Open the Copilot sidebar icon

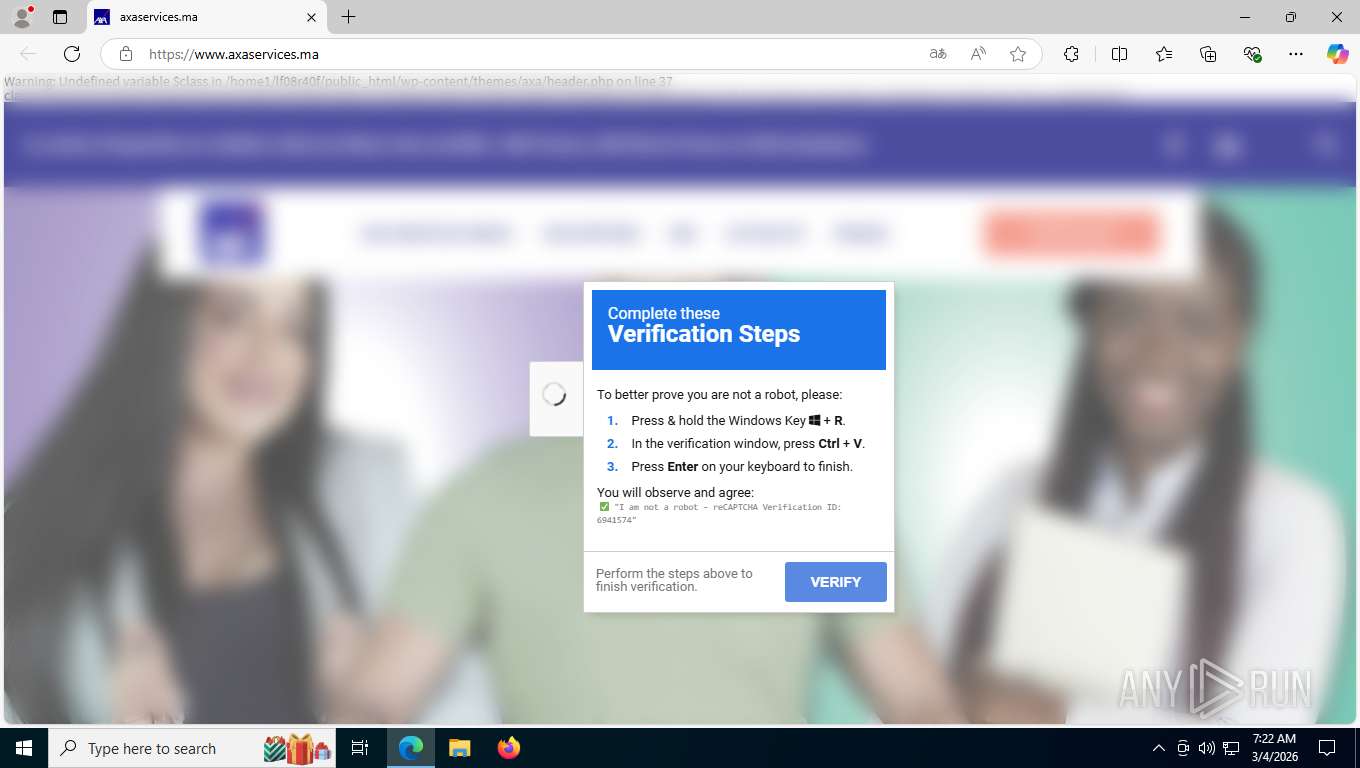(x=1338, y=54)
